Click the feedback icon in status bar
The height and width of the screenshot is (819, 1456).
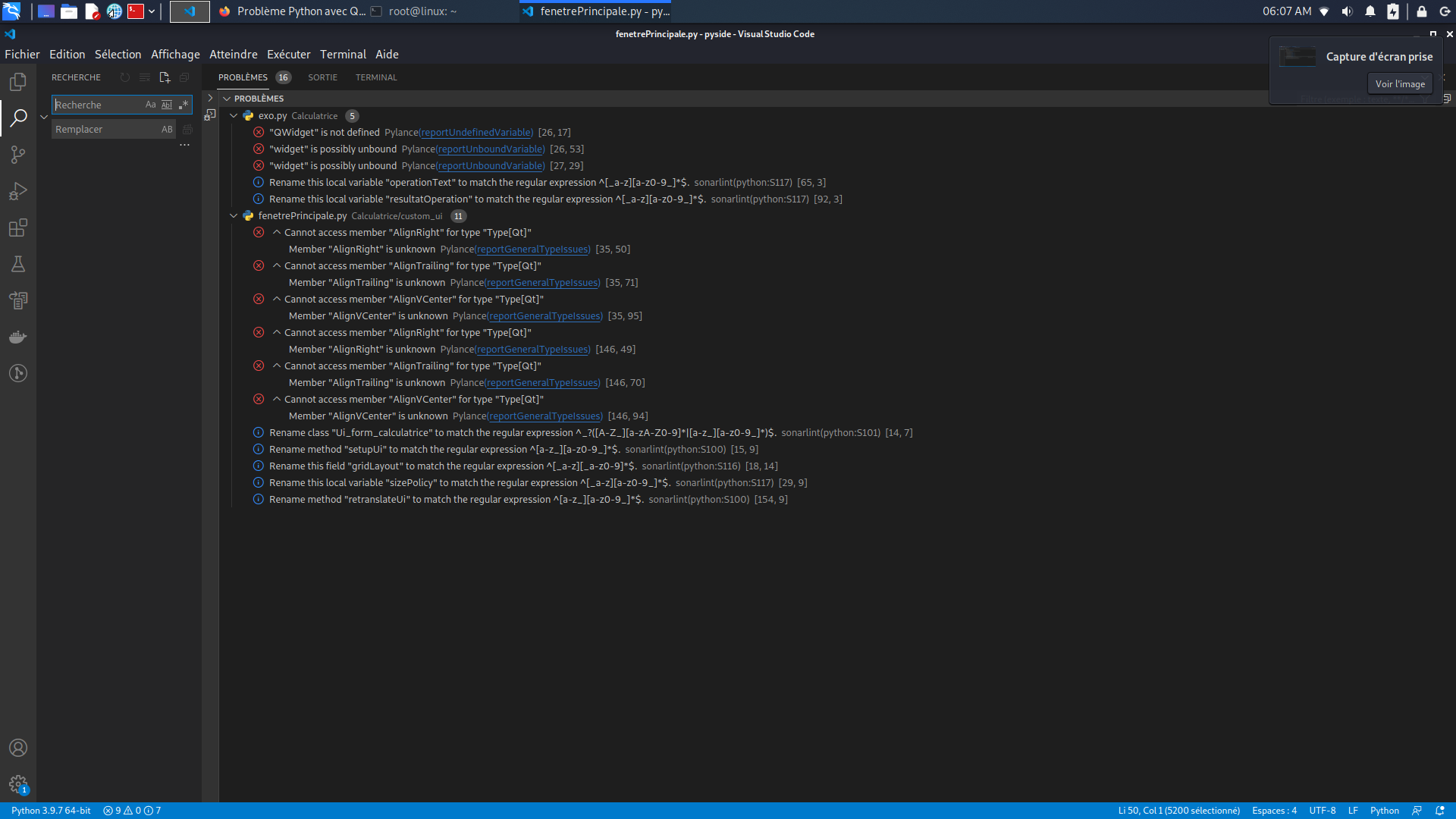[x=1417, y=811]
